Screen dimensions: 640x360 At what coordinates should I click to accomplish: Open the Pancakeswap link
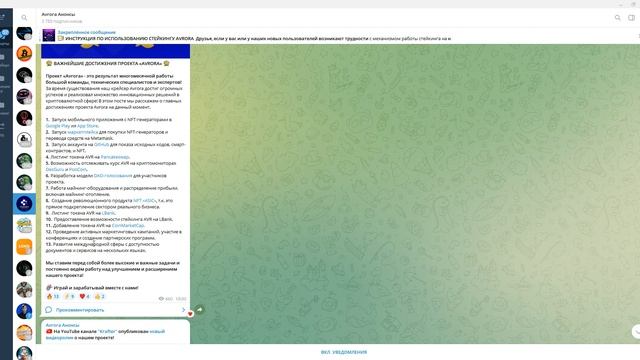(115, 157)
